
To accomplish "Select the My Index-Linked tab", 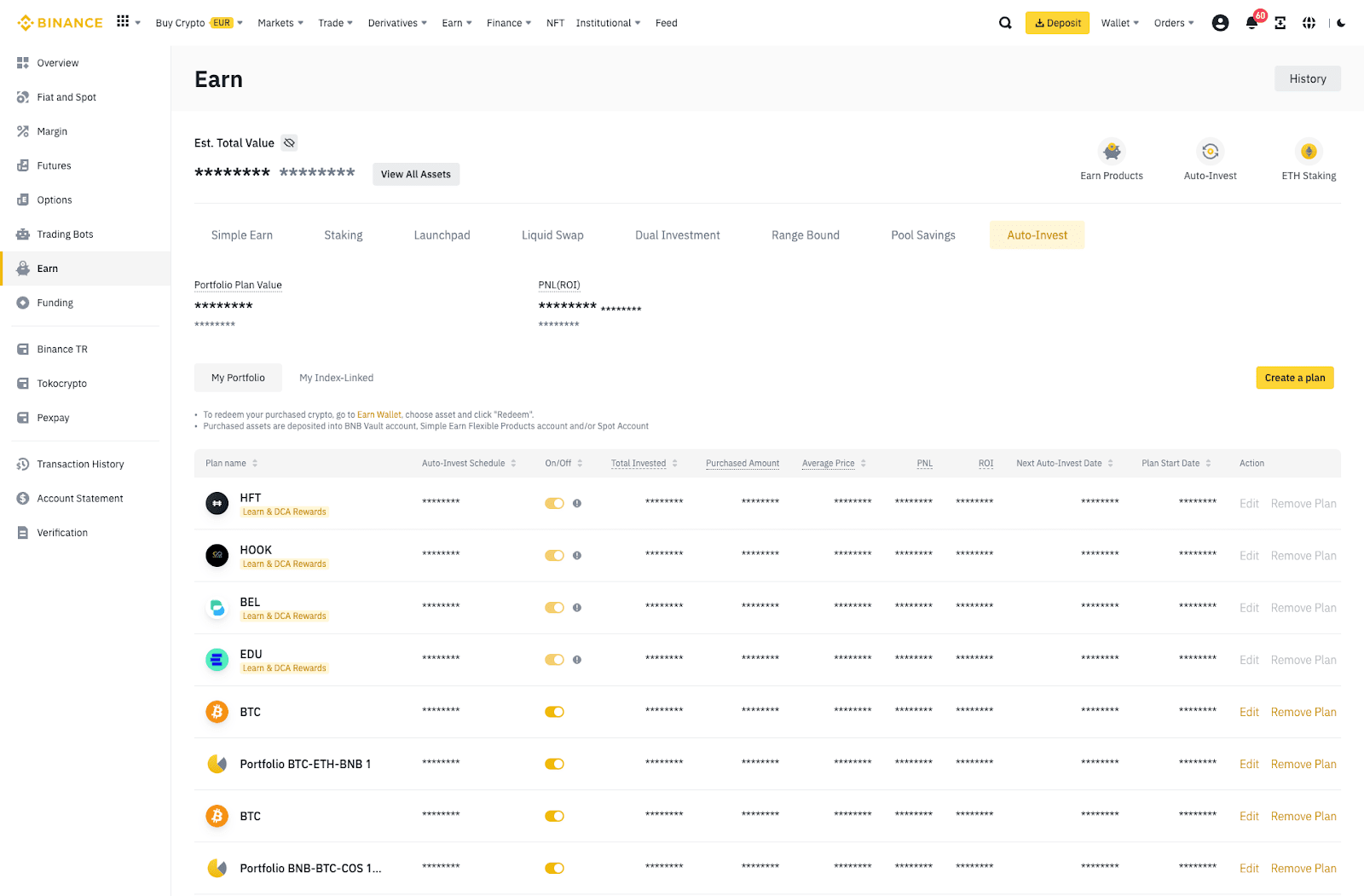I will [x=337, y=378].
